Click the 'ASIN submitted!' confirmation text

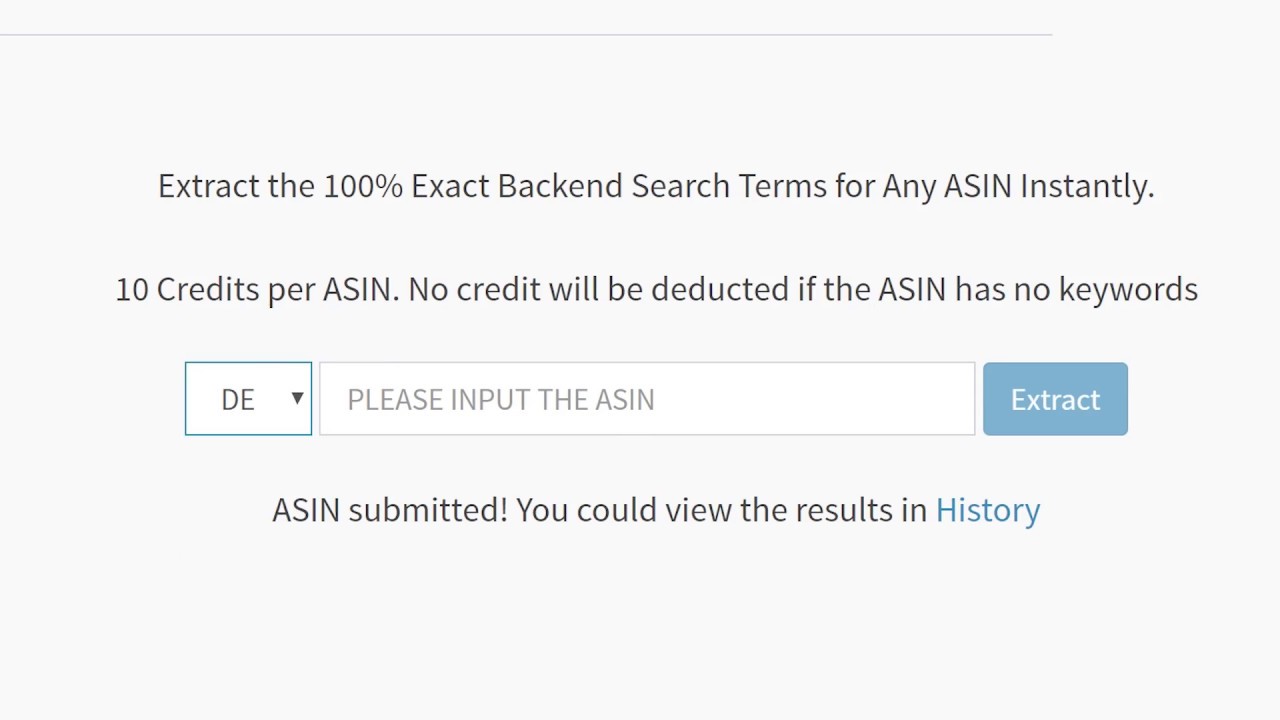pyautogui.click(x=390, y=510)
